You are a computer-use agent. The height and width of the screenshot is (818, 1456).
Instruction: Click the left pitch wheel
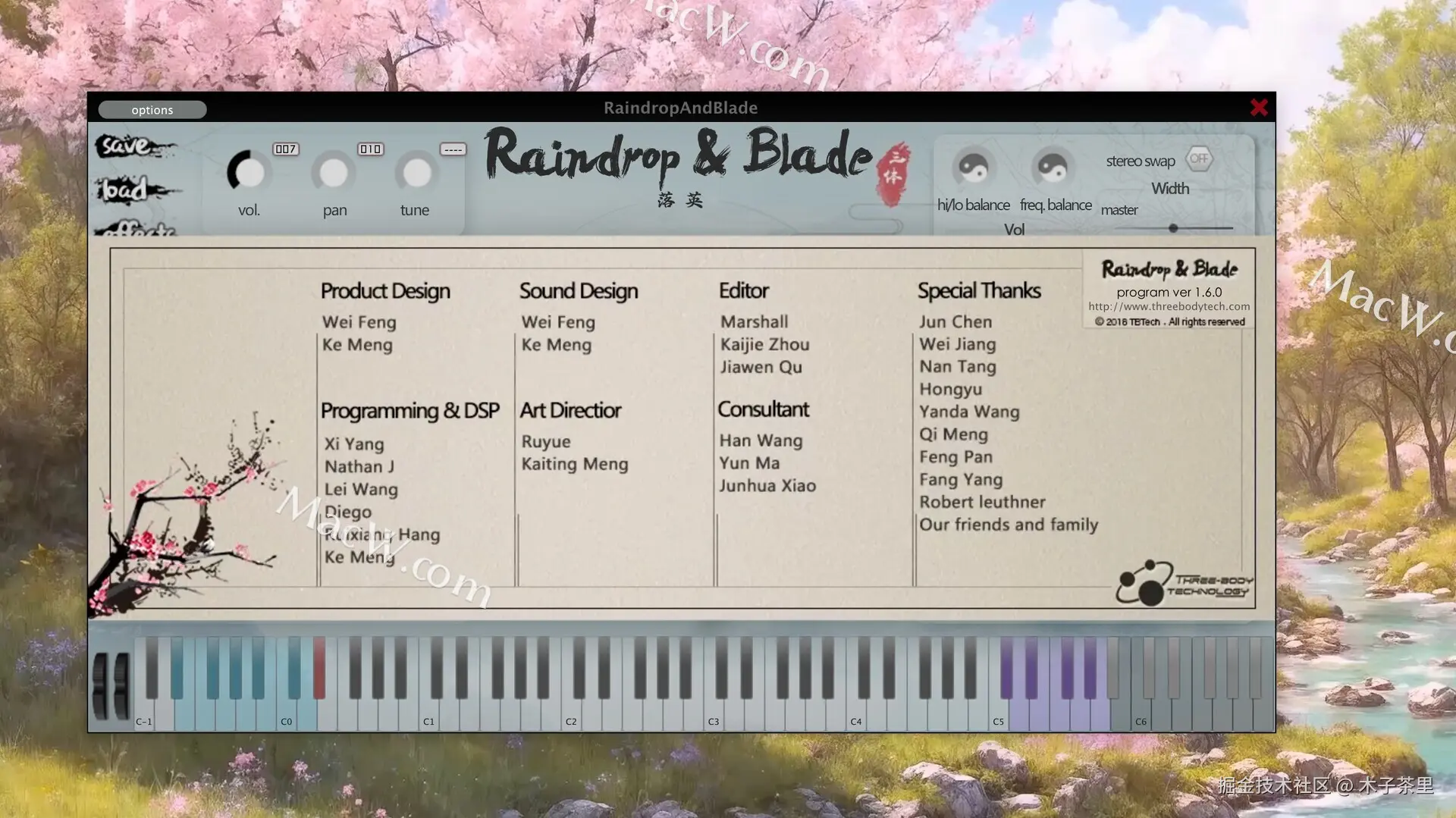pyautogui.click(x=100, y=685)
